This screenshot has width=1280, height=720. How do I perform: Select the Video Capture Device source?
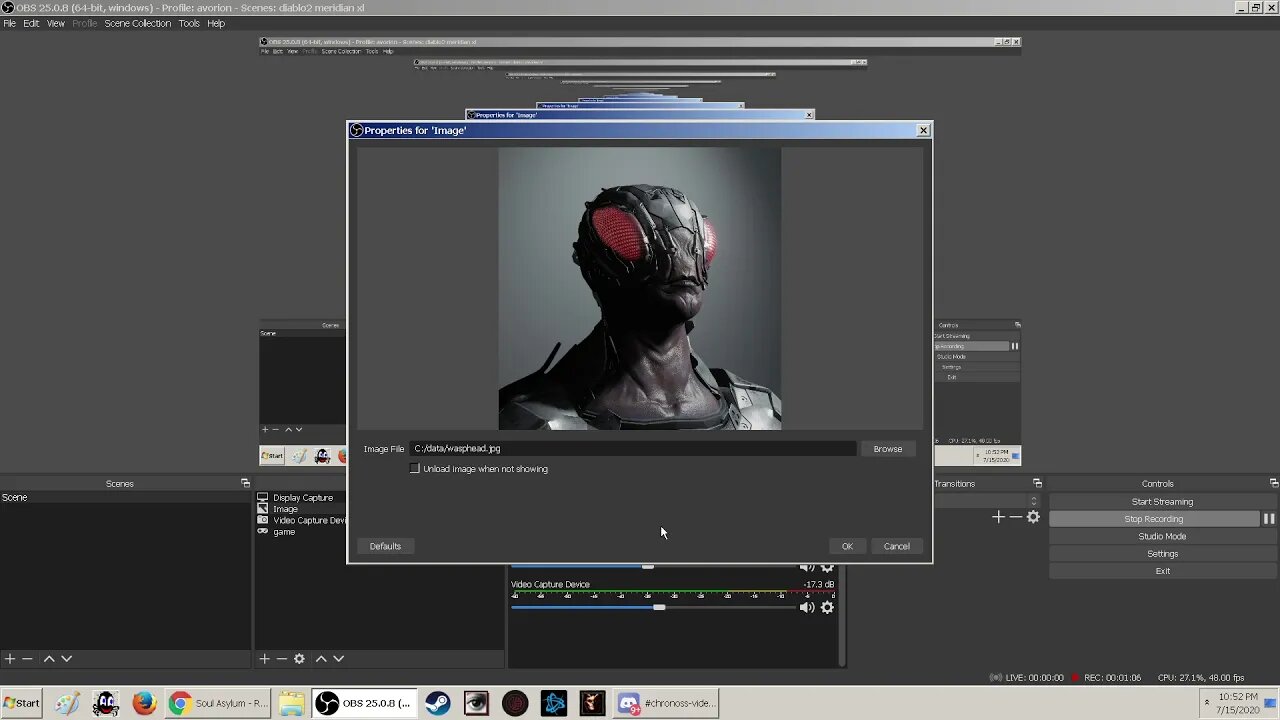point(309,520)
